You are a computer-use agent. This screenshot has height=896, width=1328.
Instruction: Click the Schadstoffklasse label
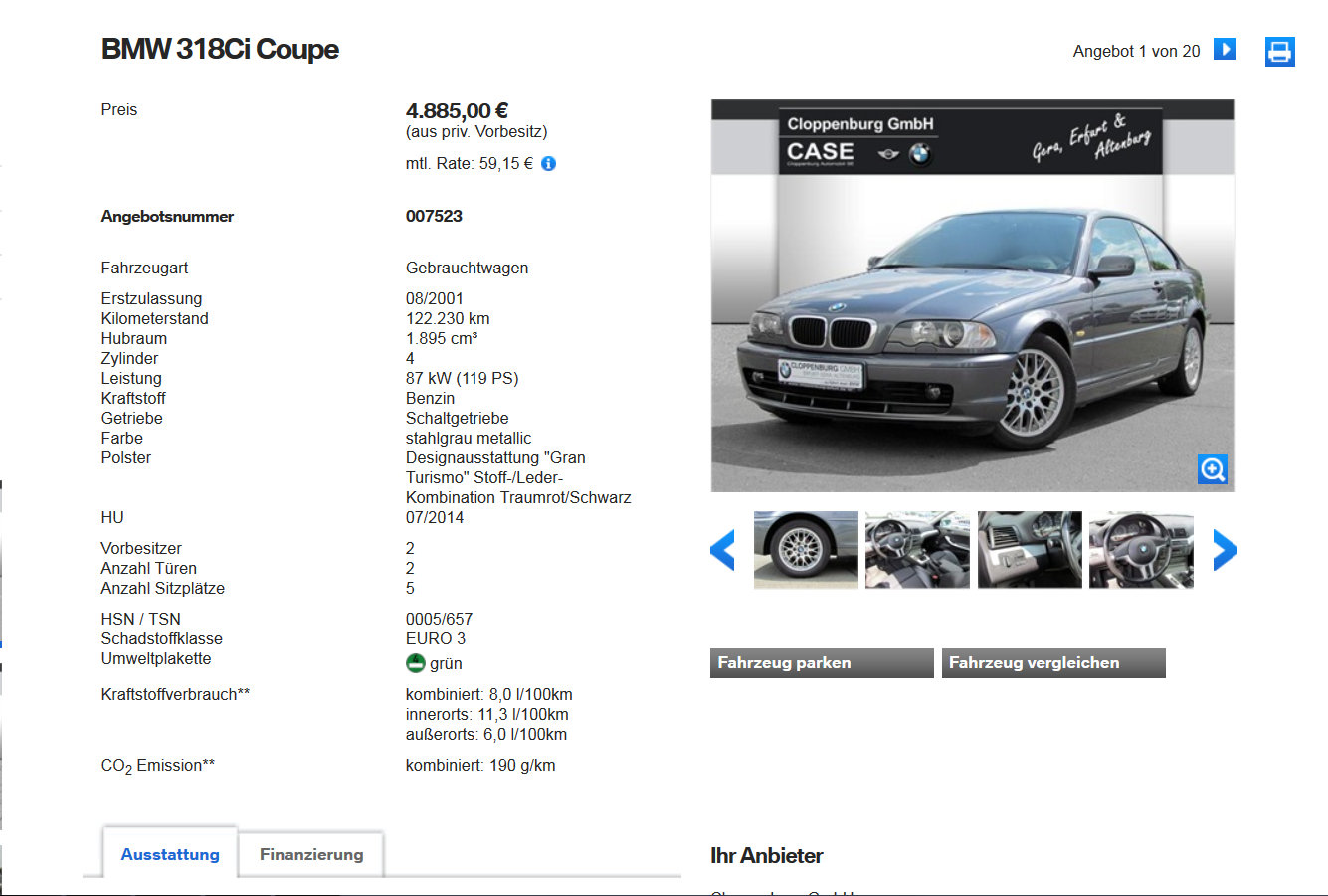coord(161,638)
